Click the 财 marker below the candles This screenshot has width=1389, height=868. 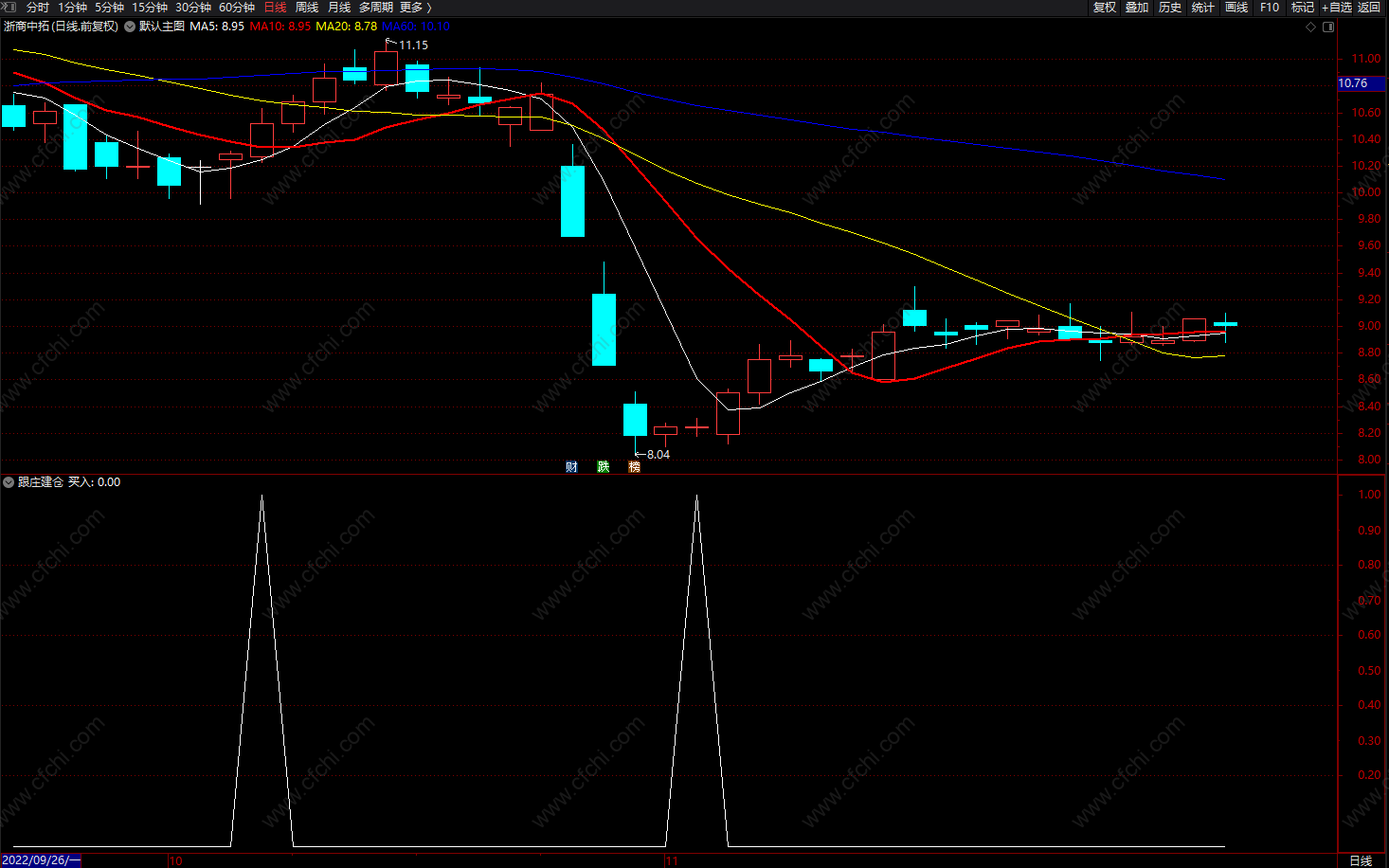(571, 466)
